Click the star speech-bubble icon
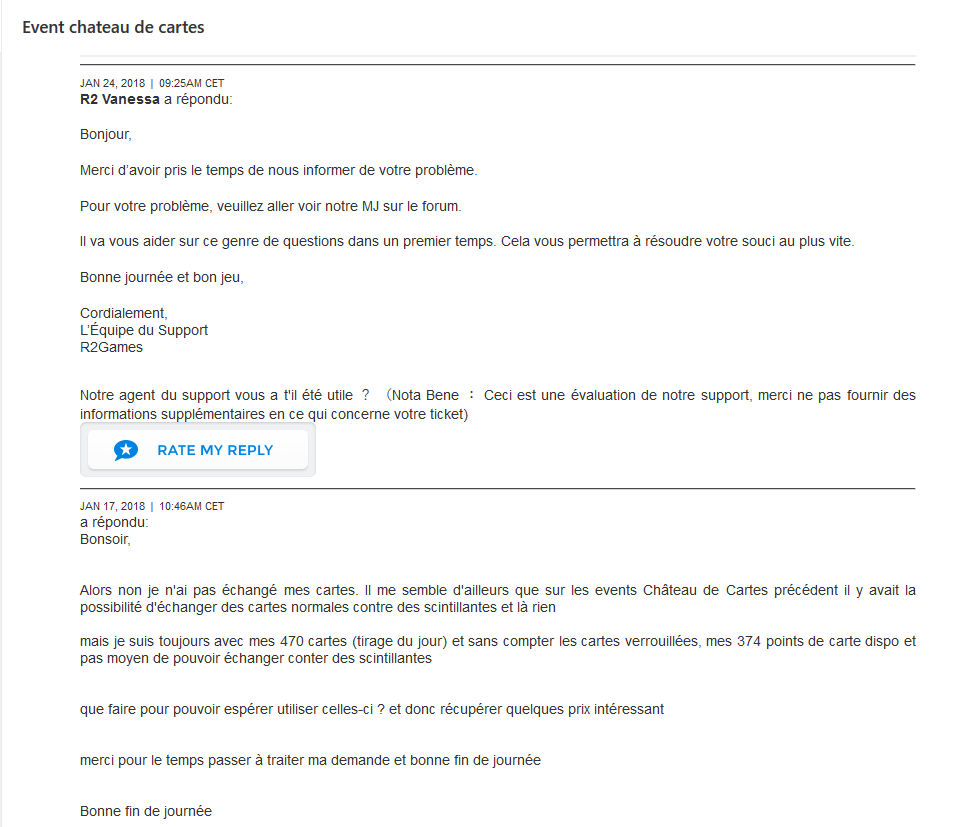Image resolution: width=960 pixels, height=827 pixels. click(x=125, y=450)
